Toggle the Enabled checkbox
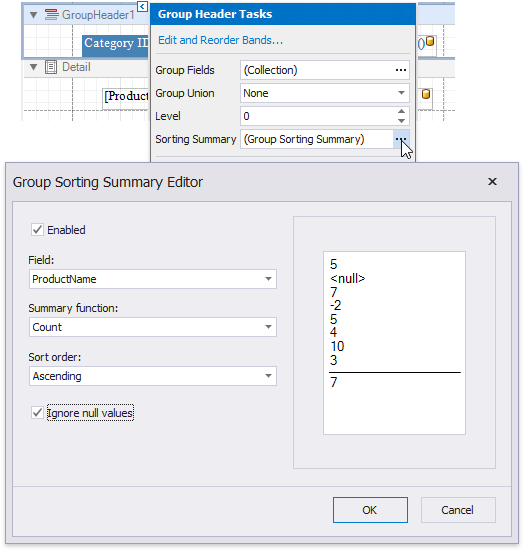524x551 pixels. pos(37,230)
